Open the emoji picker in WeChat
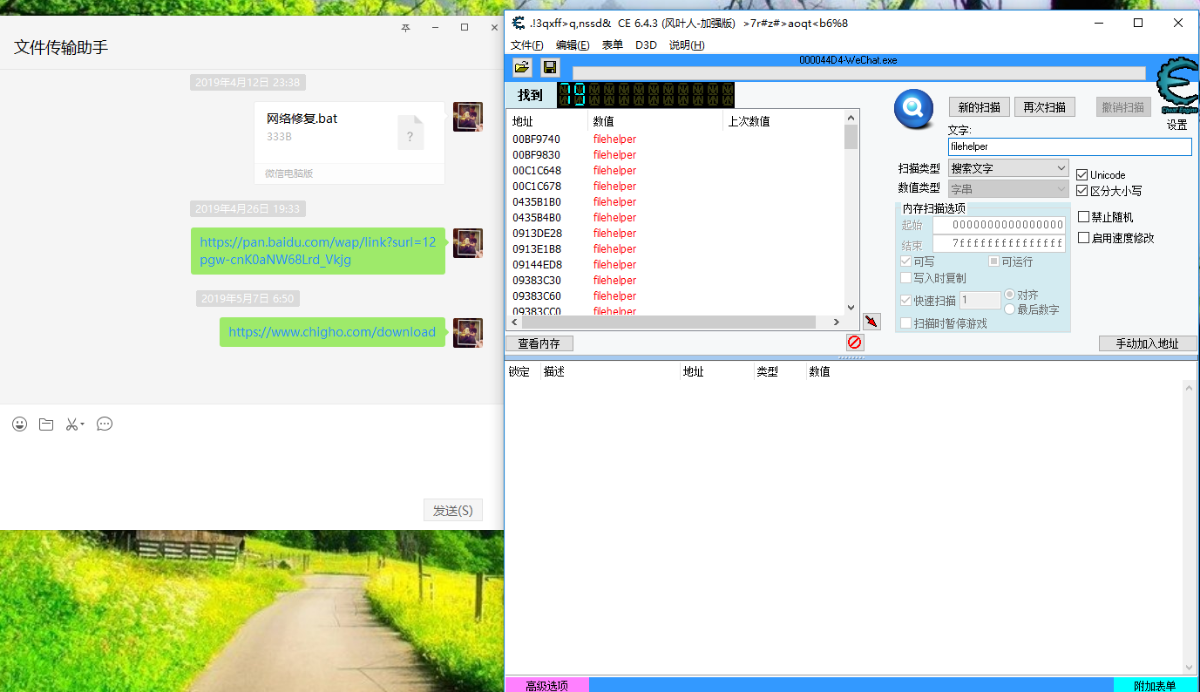Screen dimensions: 1200x692 (20, 424)
